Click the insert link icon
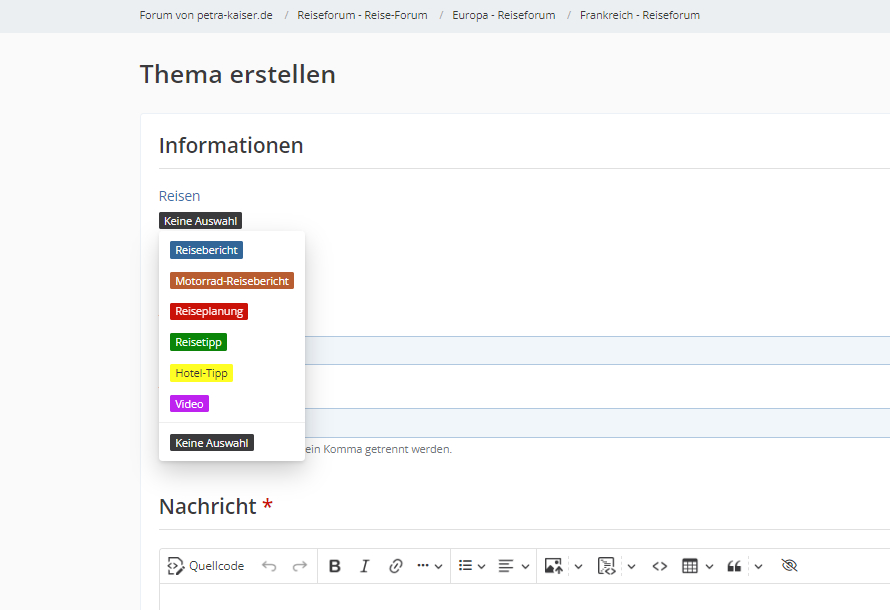The width and height of the screenshot is (890, 610). pyautogui.click(x=395, y=566)
